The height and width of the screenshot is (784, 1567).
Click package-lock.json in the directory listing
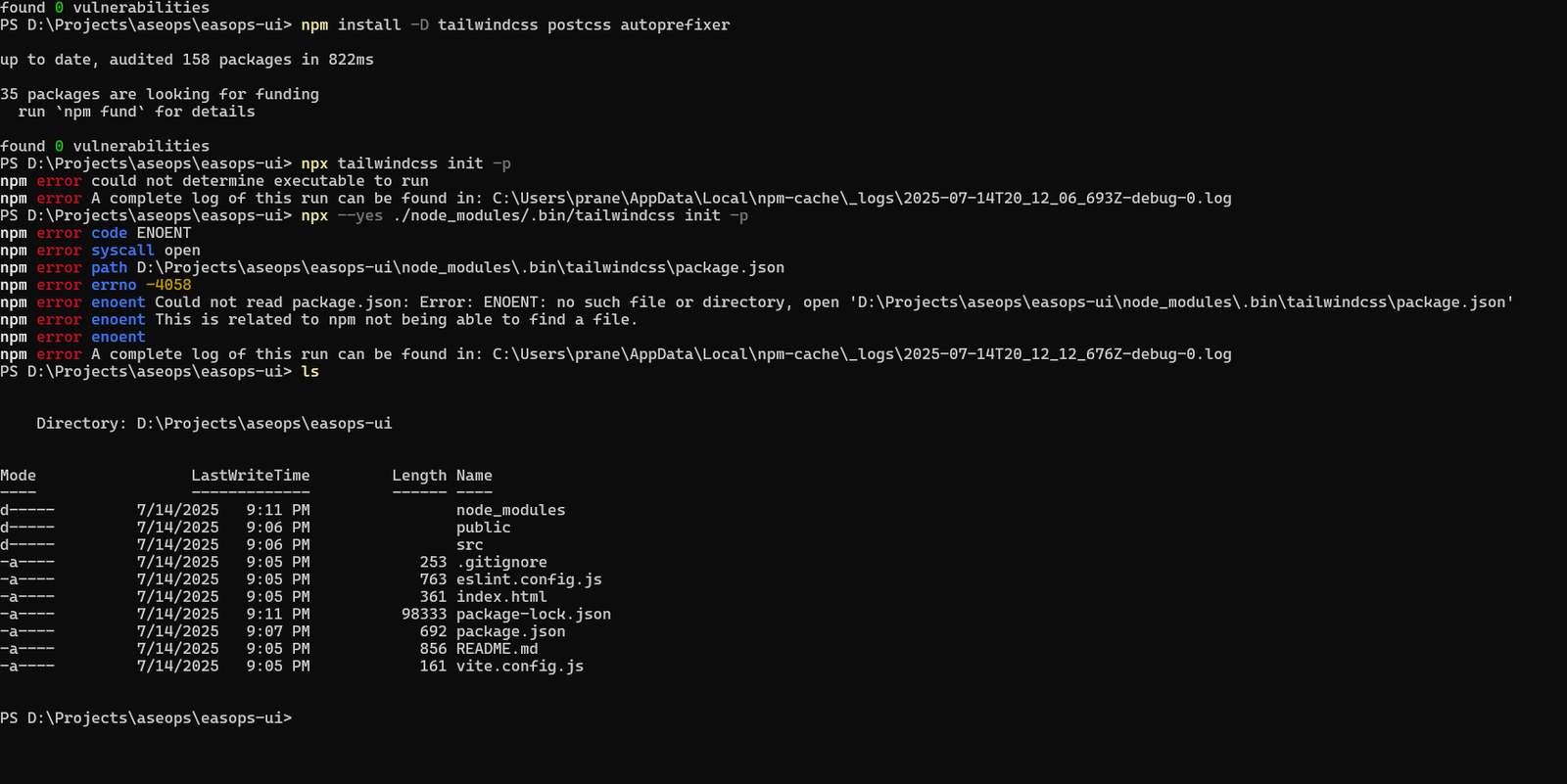pyautogui.click(x=533, y=615)
